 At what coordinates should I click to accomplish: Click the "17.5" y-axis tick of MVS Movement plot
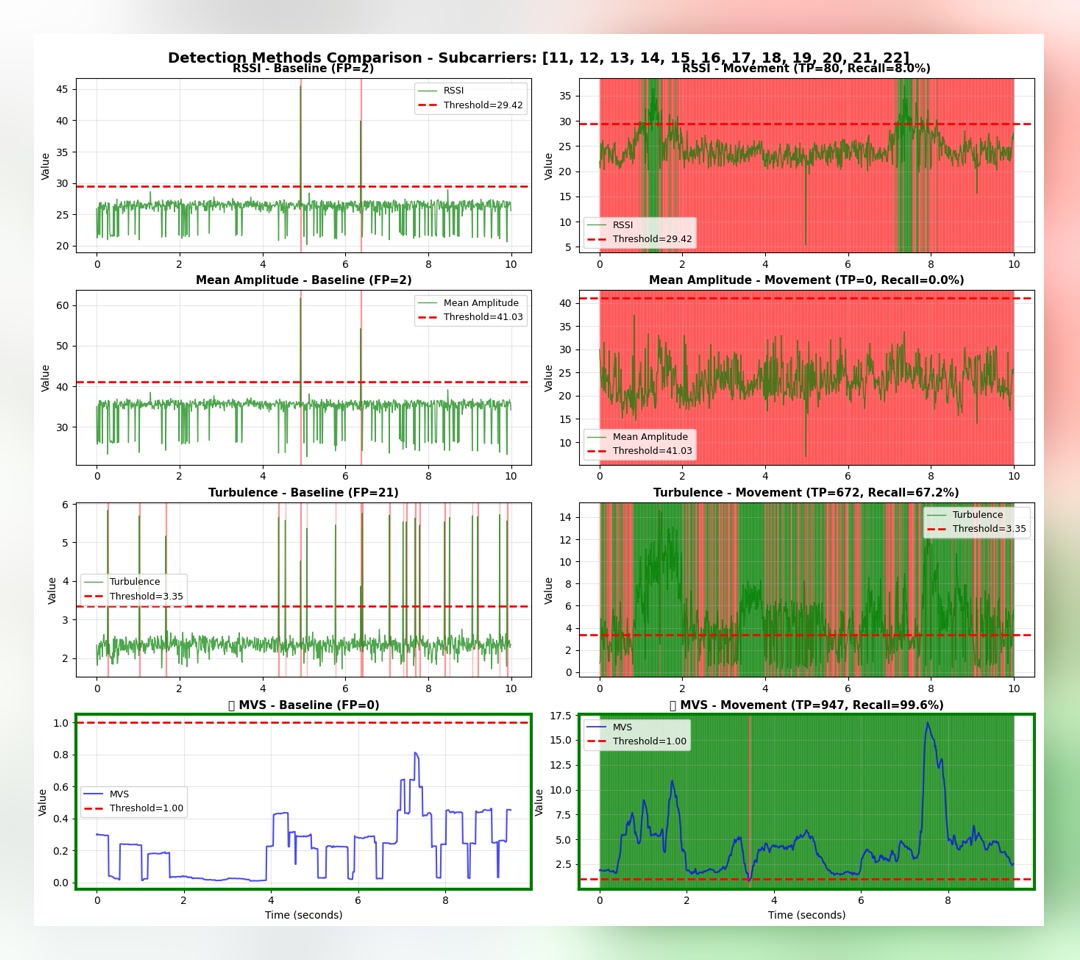pos(560,716)
